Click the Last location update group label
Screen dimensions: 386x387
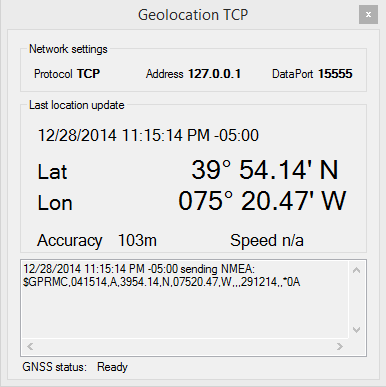[77, 105]
